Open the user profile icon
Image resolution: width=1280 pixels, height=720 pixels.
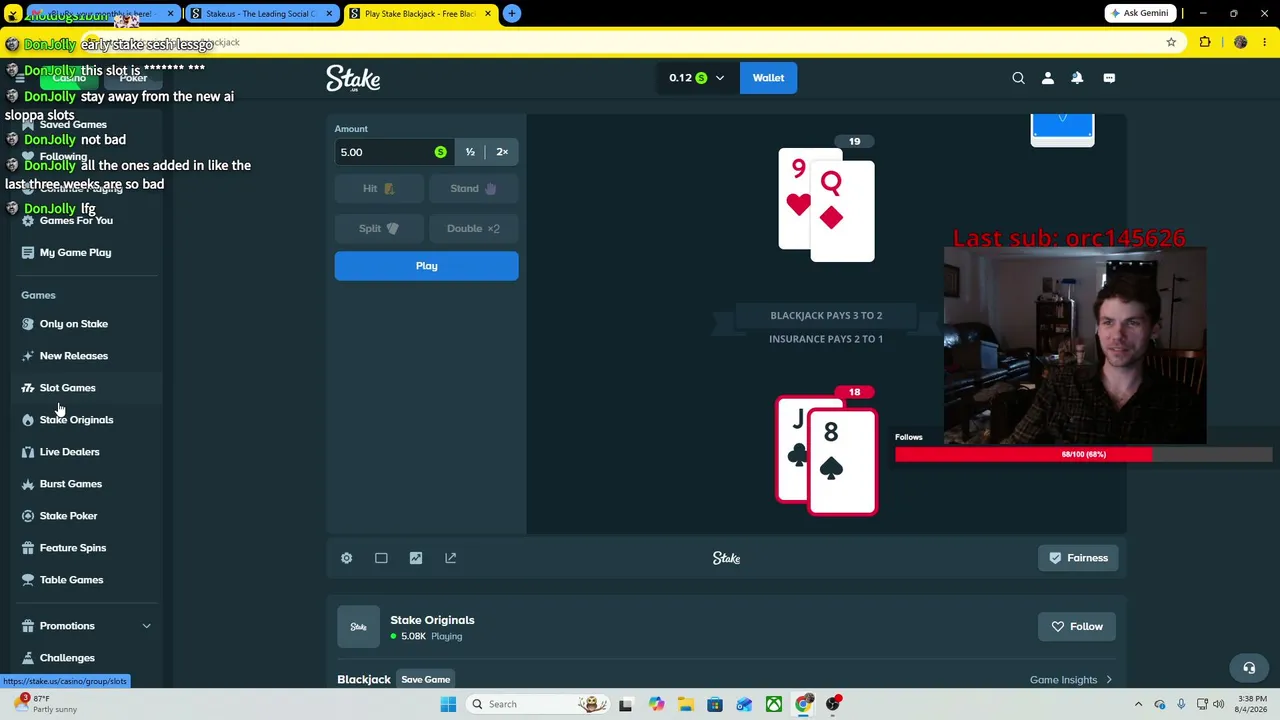[1048, 78]
